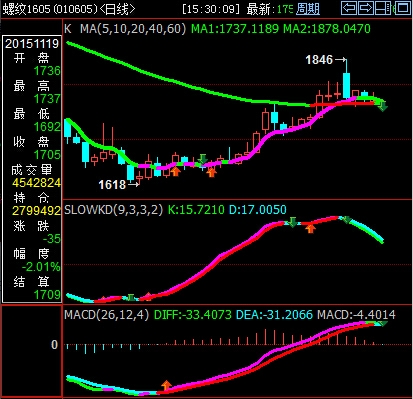
Task: Click green sell arrow on SLOWKD peak
Action: (x=292, y=222)
